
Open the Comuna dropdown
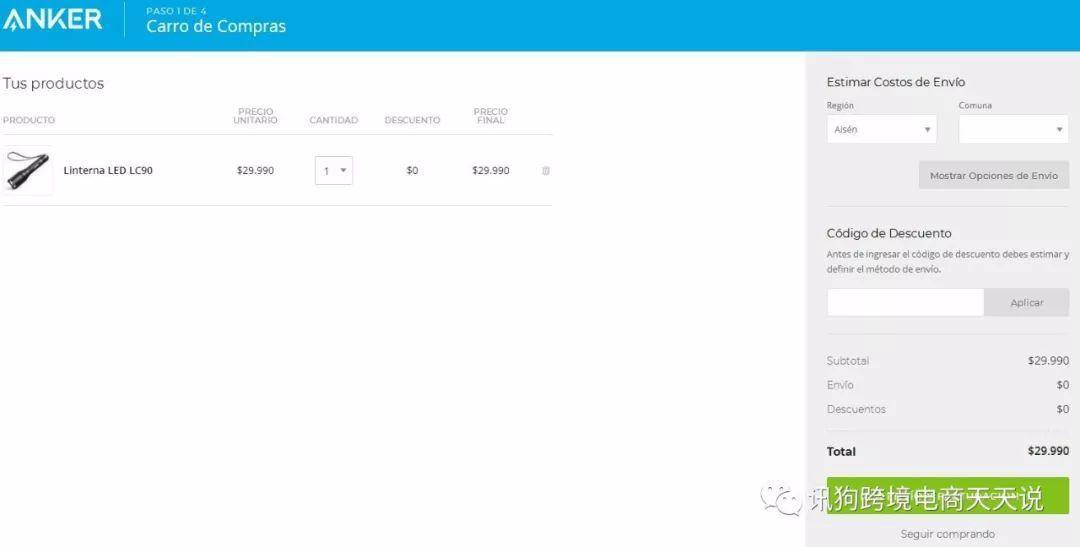point(1013,130)
